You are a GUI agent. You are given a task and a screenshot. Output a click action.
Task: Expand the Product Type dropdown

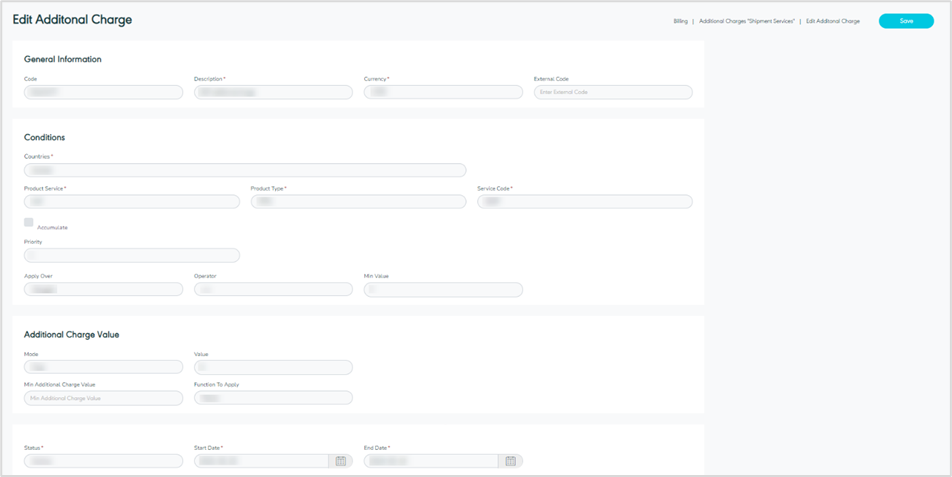click(x=358, y=201)
